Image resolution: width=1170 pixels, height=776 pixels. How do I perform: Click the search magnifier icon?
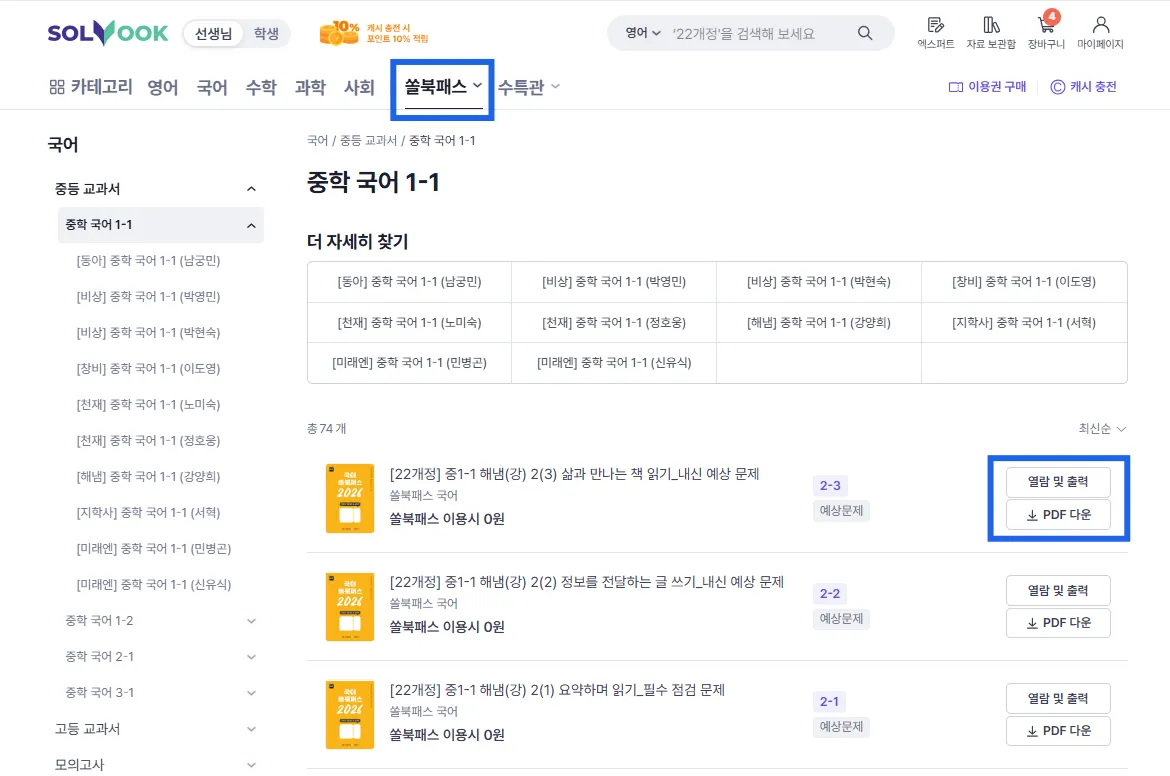click(x=865, y=33)
